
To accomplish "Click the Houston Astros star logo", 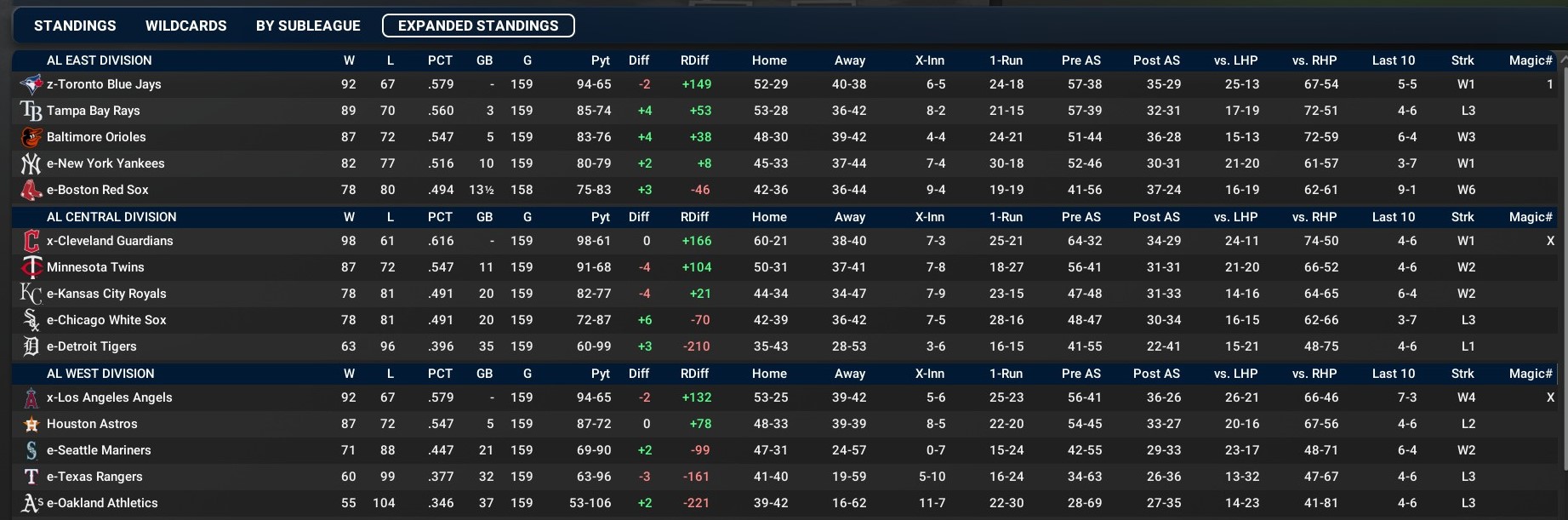I will click(x=31, y=424).
